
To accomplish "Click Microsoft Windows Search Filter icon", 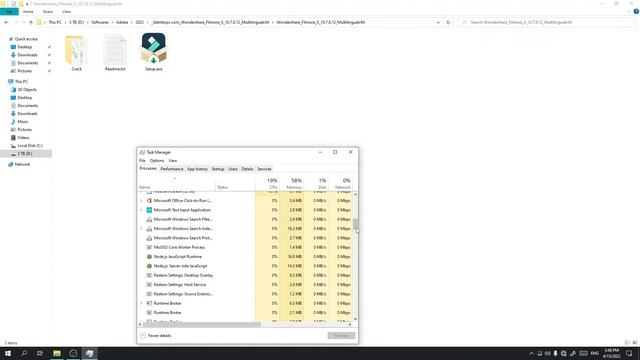I will [149, 219].
